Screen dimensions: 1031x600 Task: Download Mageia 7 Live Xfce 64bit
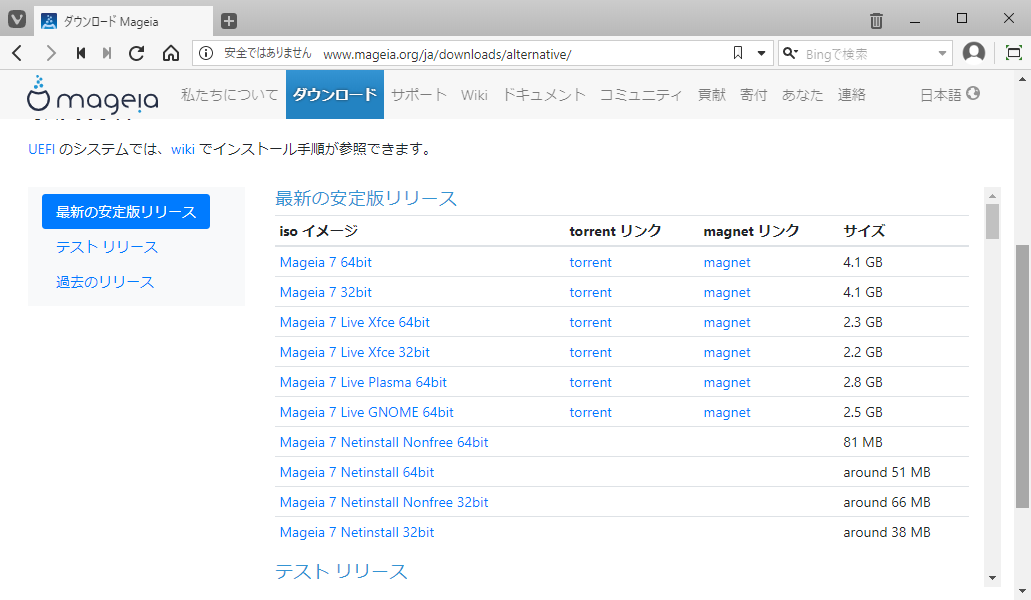click(x=354, y=323)
